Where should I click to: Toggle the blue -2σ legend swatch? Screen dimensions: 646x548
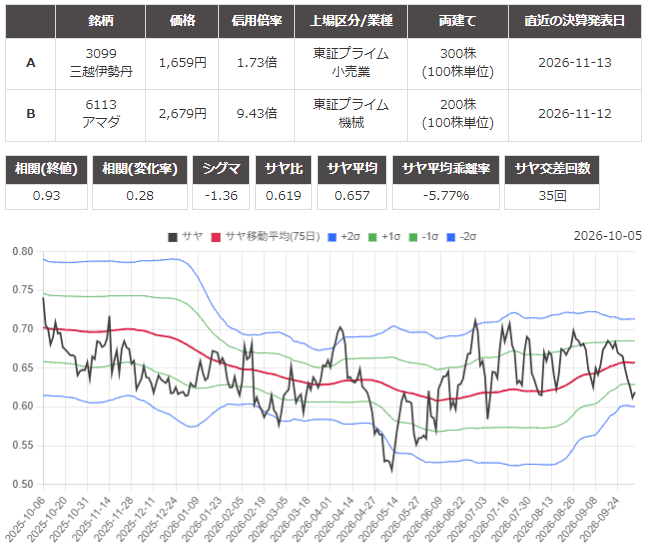point(451,237)
